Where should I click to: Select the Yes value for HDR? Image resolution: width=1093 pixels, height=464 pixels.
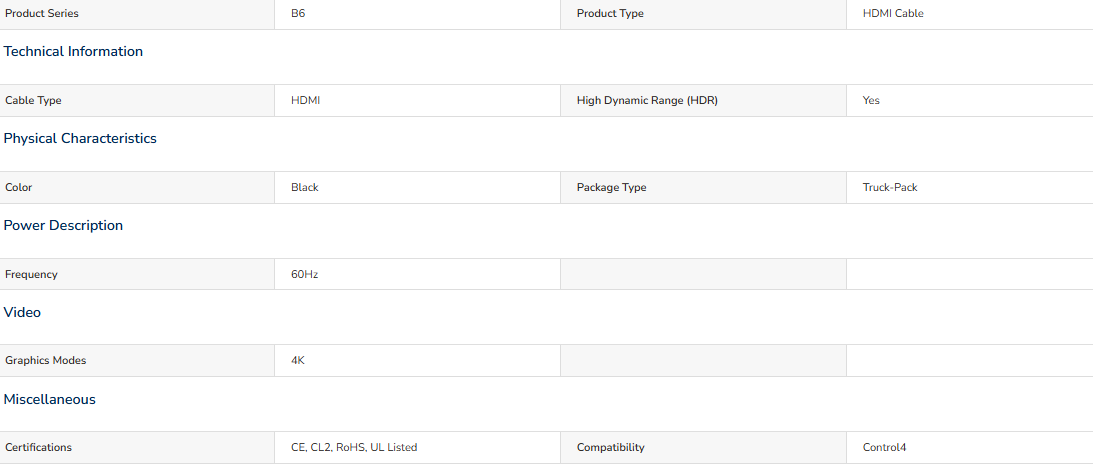pos(871,100)
